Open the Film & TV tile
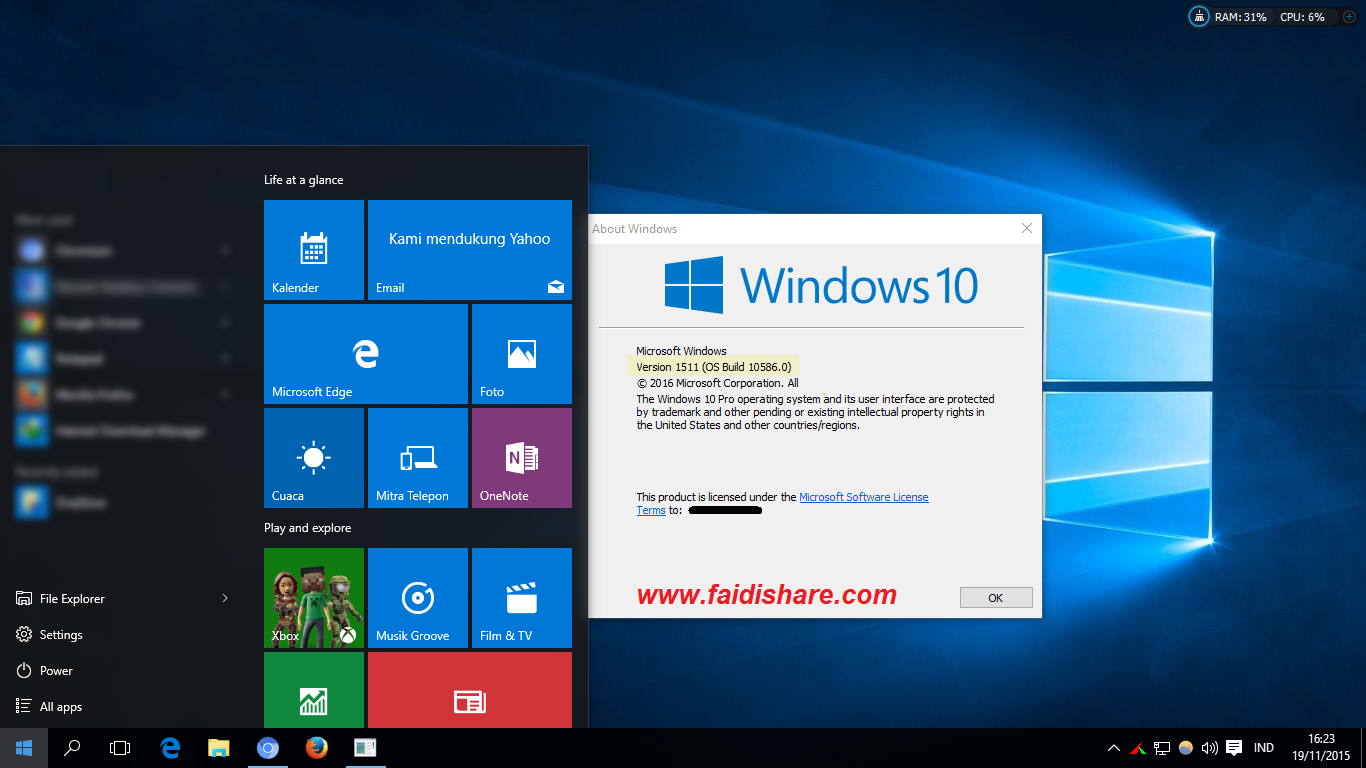This screenshot has height=768, width=1366. tap(521, 597)
